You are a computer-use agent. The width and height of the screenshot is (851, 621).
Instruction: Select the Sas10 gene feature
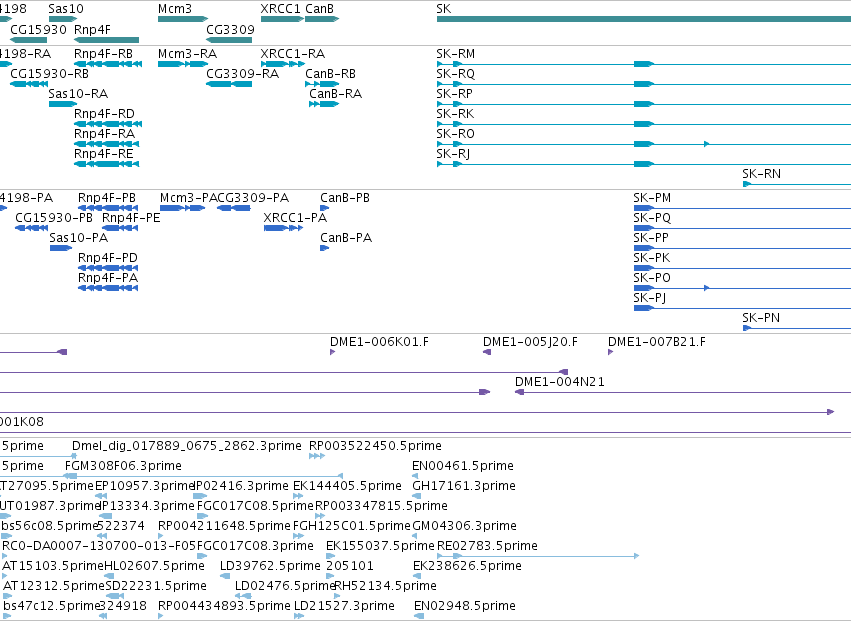coord(63,19)
